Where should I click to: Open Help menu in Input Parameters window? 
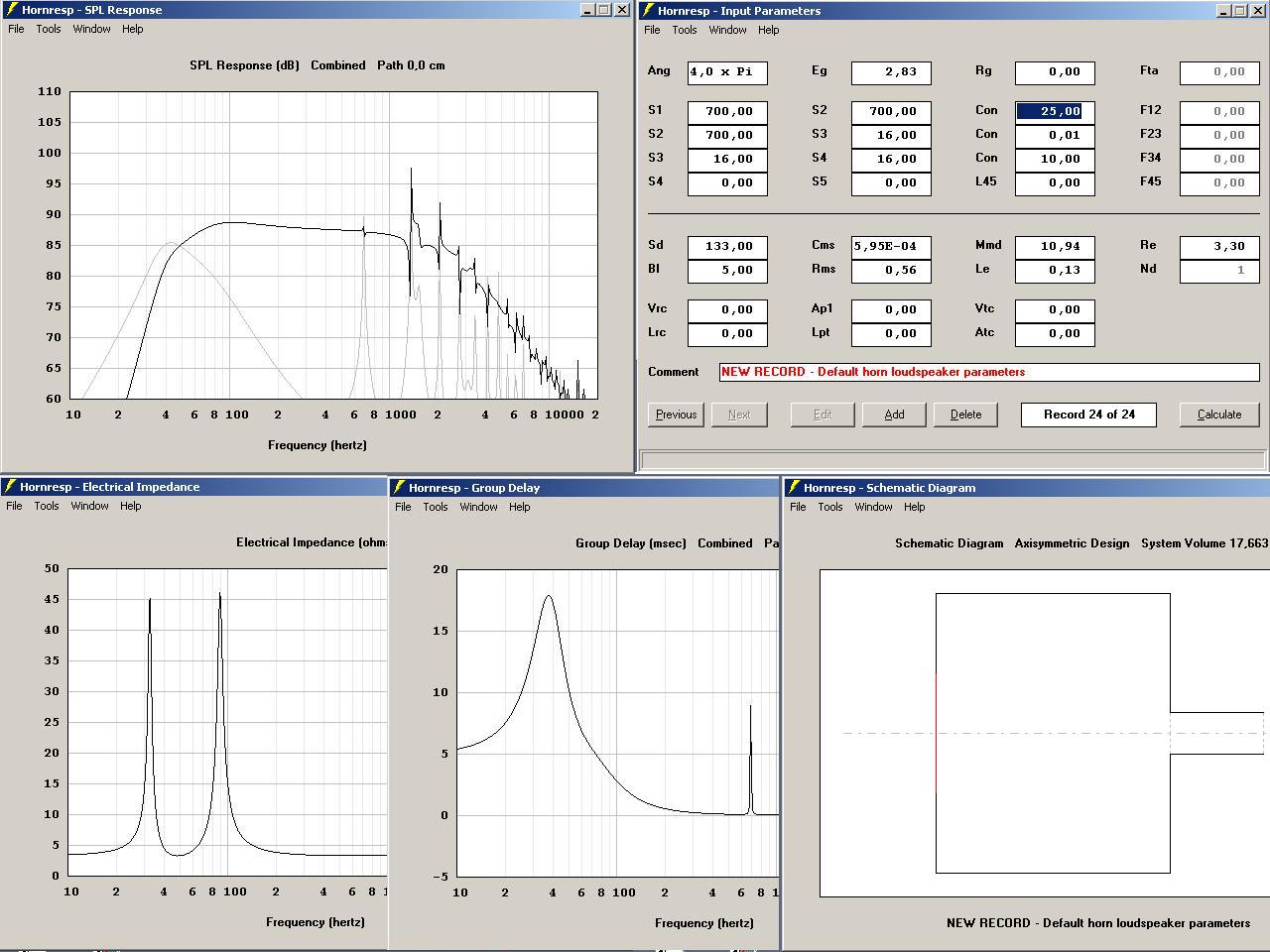coord(769,30)
